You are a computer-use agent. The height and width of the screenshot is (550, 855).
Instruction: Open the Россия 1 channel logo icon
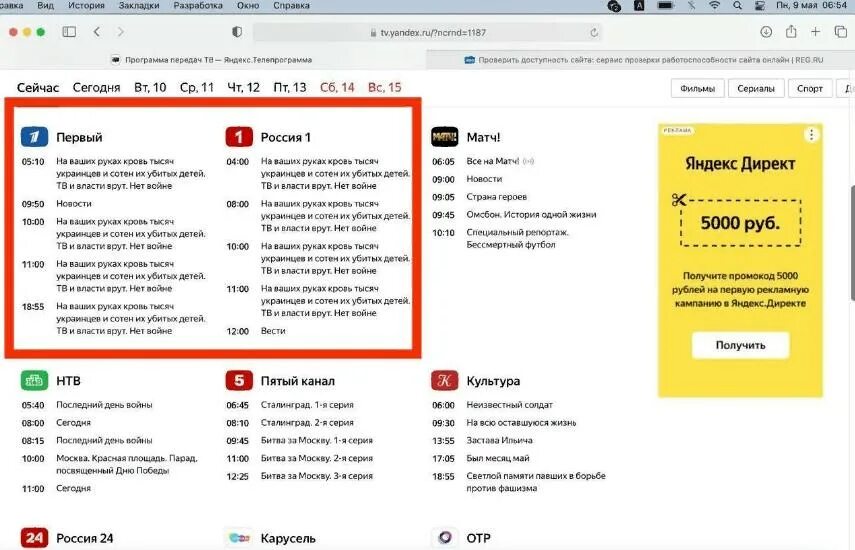(239, 137)
